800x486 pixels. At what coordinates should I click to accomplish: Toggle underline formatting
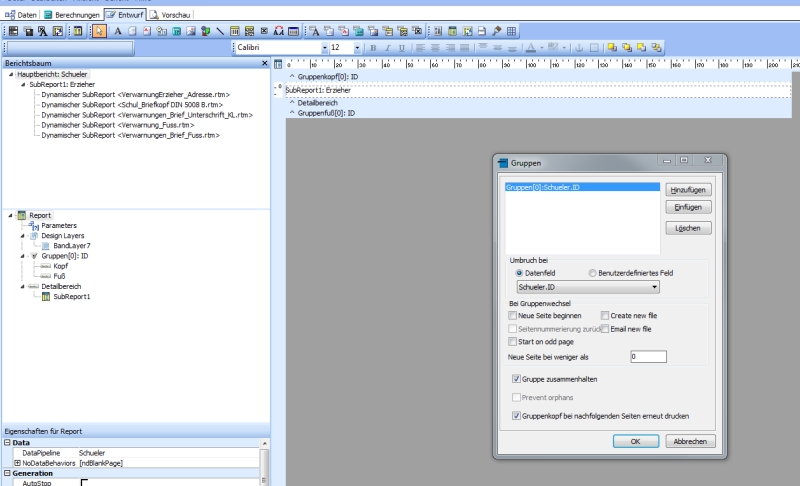pyautogui.click(x=402, y=47)
